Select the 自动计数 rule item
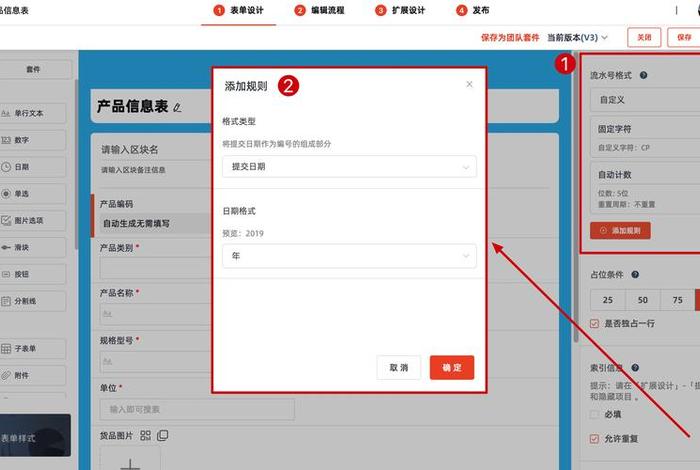Image resolution: width=700 pixels, height=470 pixels. pyautogui.click(x=645, y=188)
